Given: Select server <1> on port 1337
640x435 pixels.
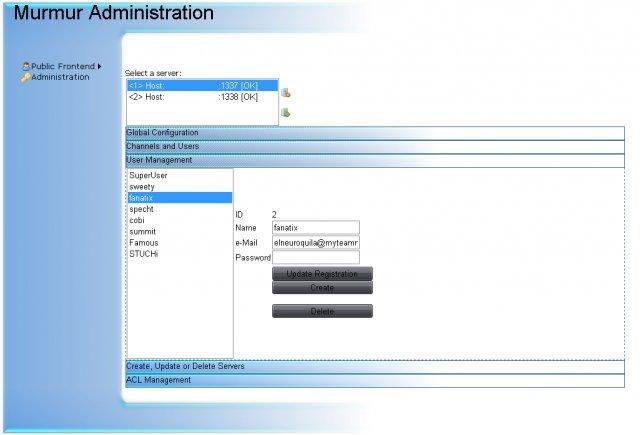Looking at the screenshot, I should pos(202,86).
